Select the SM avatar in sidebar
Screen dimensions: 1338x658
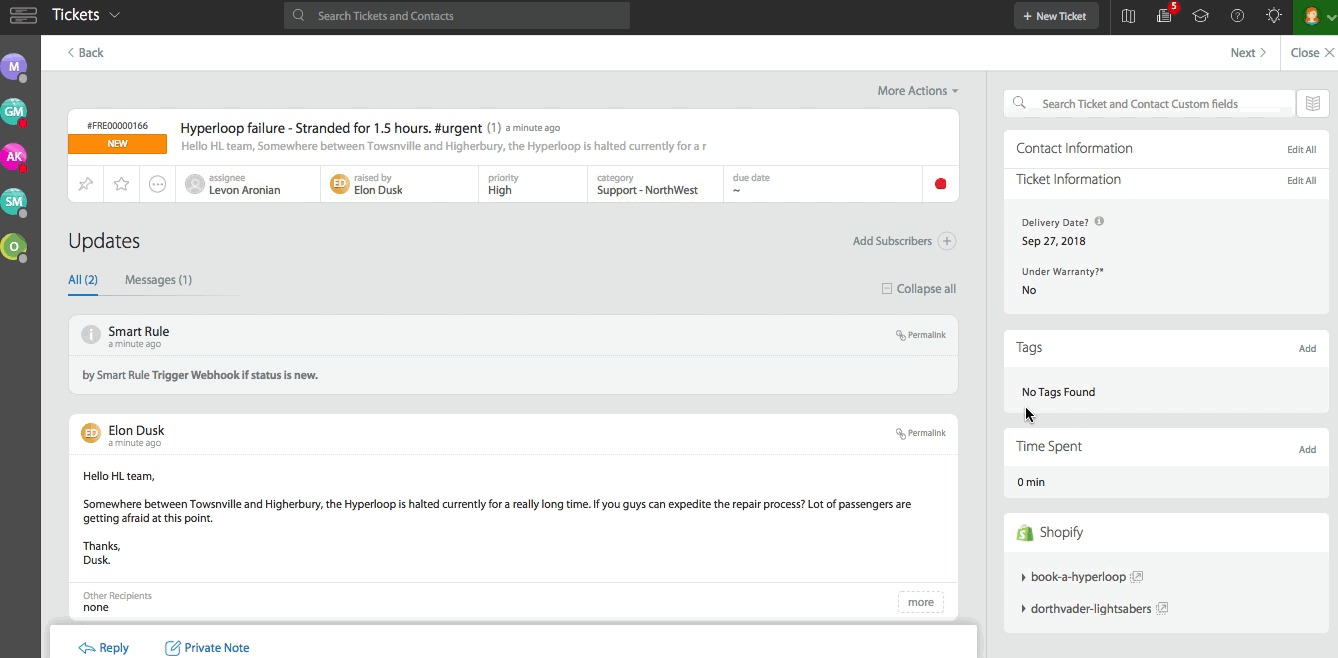coord(13,202)
